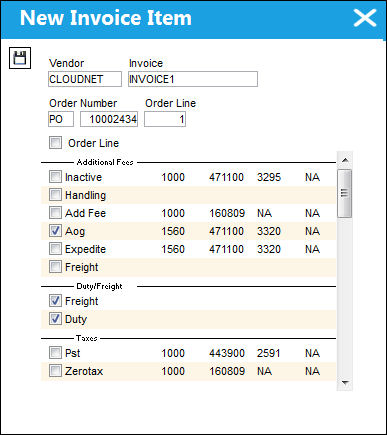Click the Order Number field 10002434
This screenshot has width=387, height=435.
pos(109,119)
